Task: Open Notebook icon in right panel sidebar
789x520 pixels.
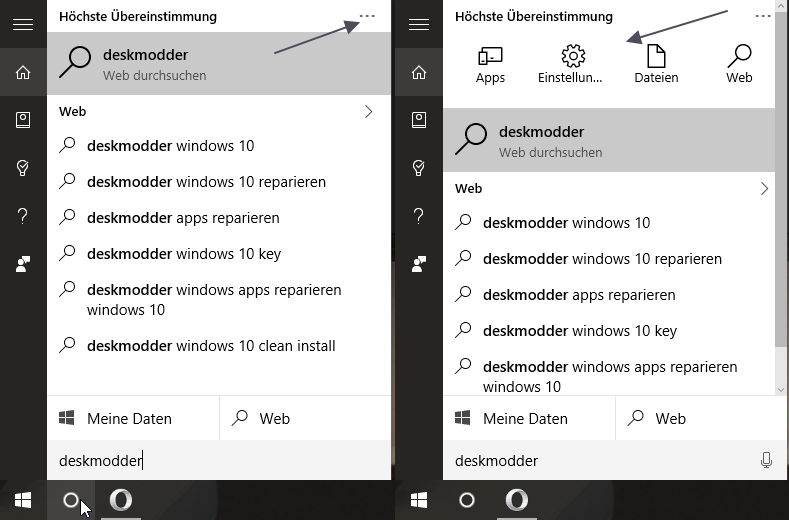Action: (419, 120)
